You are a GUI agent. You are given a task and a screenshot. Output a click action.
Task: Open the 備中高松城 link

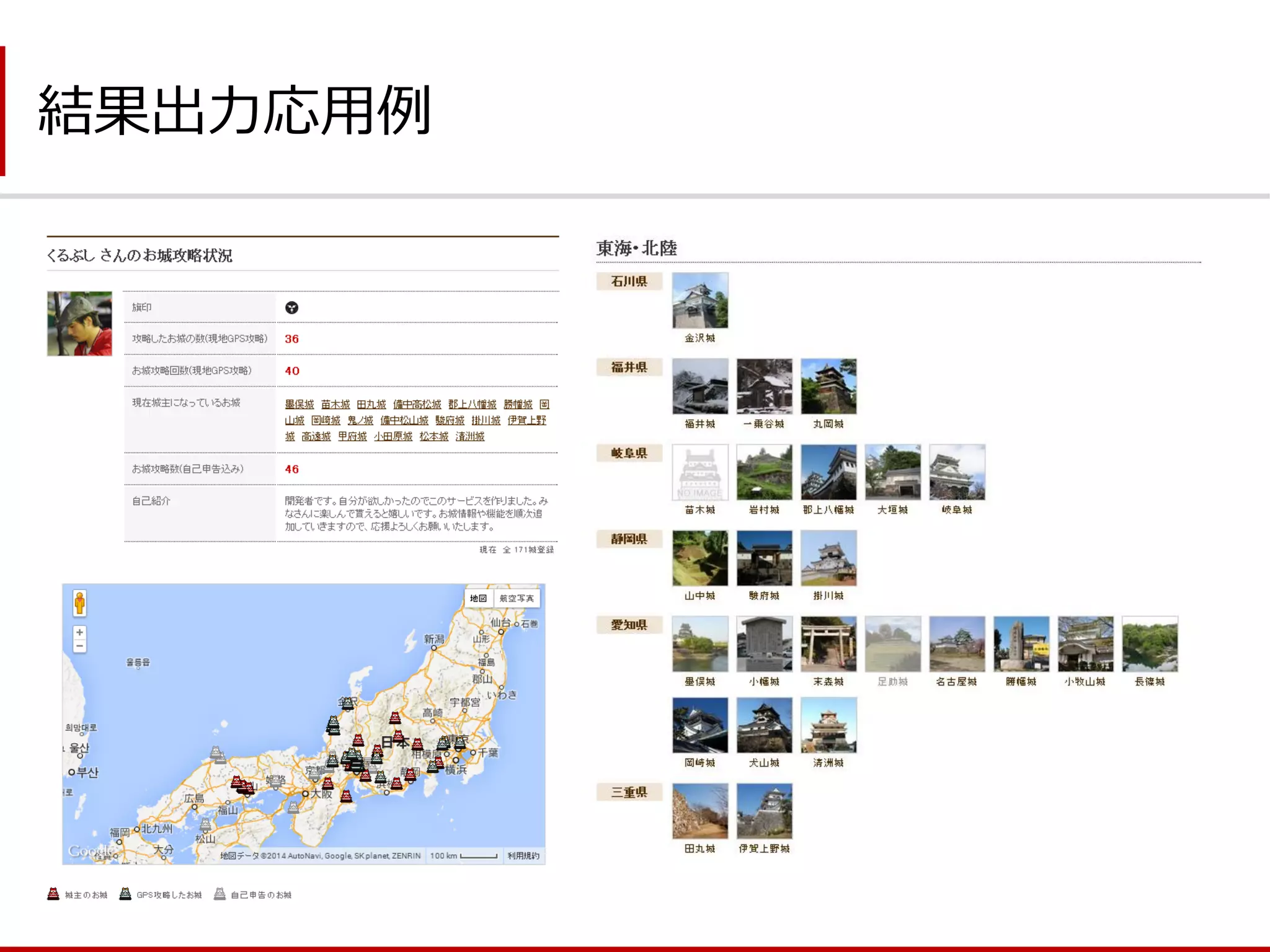(x=417, y=404)
